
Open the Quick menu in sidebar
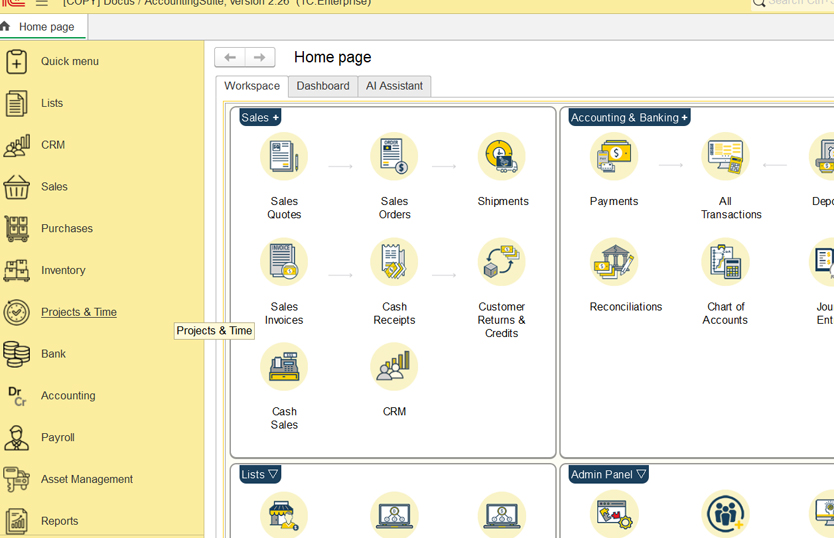(x=70, y=61)
